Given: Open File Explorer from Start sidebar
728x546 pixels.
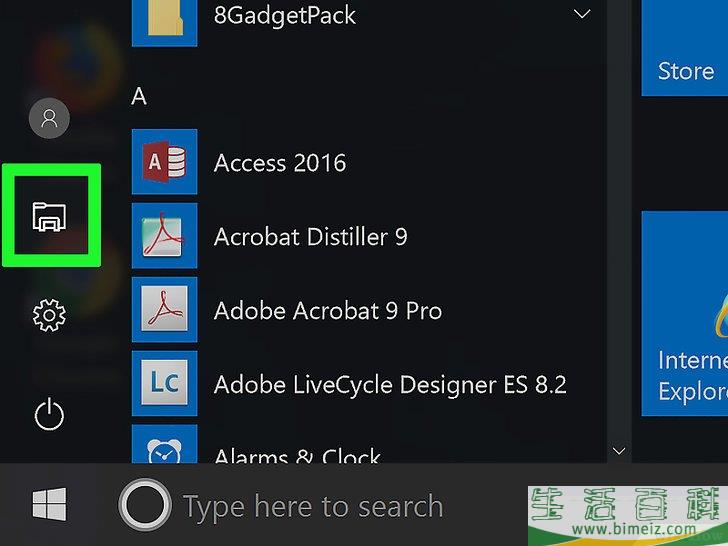Looking at the screenshot, I should point(49,216).
